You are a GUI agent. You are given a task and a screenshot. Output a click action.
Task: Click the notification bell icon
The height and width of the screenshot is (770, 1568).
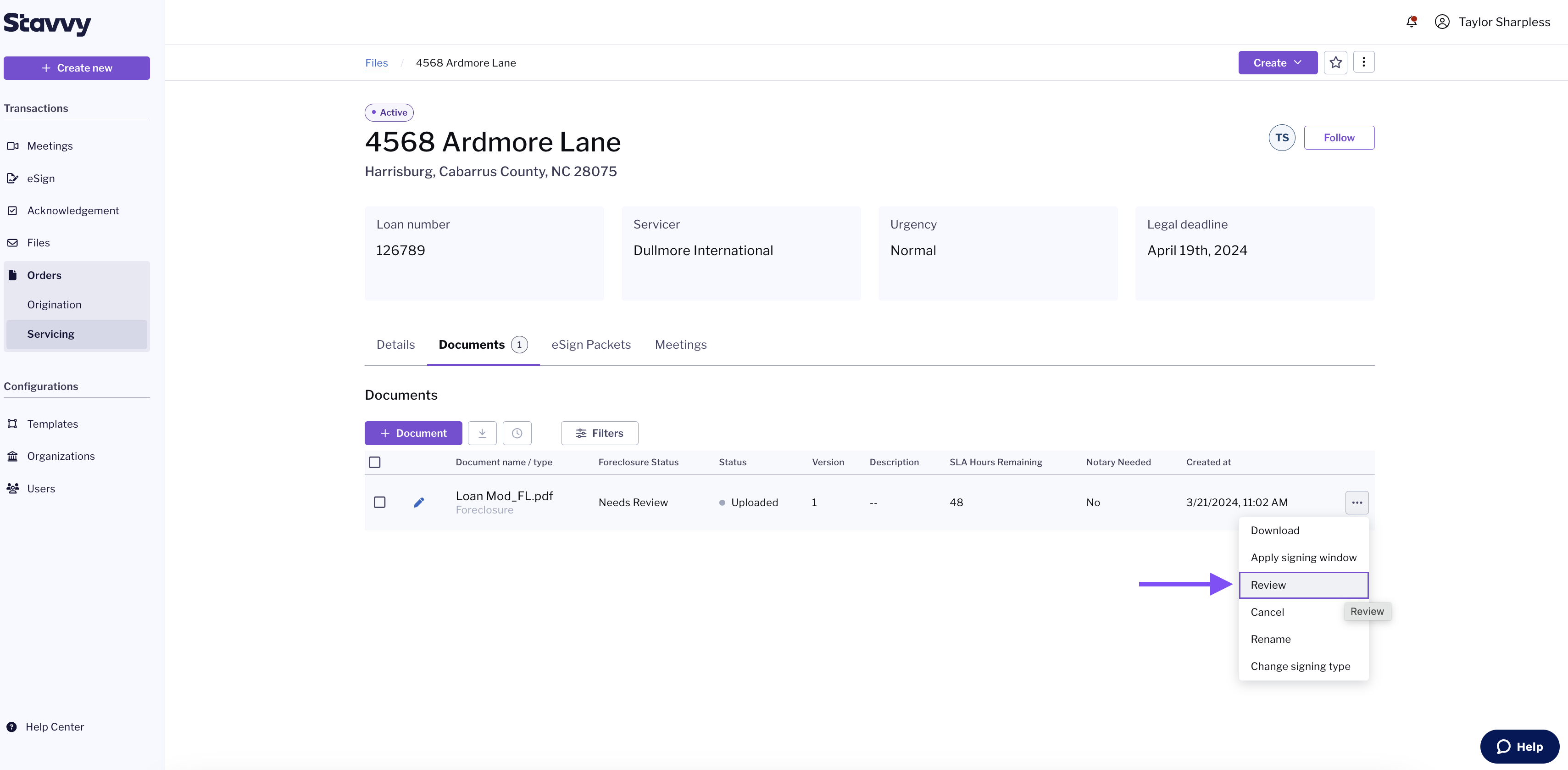[x=1411, y=22]
